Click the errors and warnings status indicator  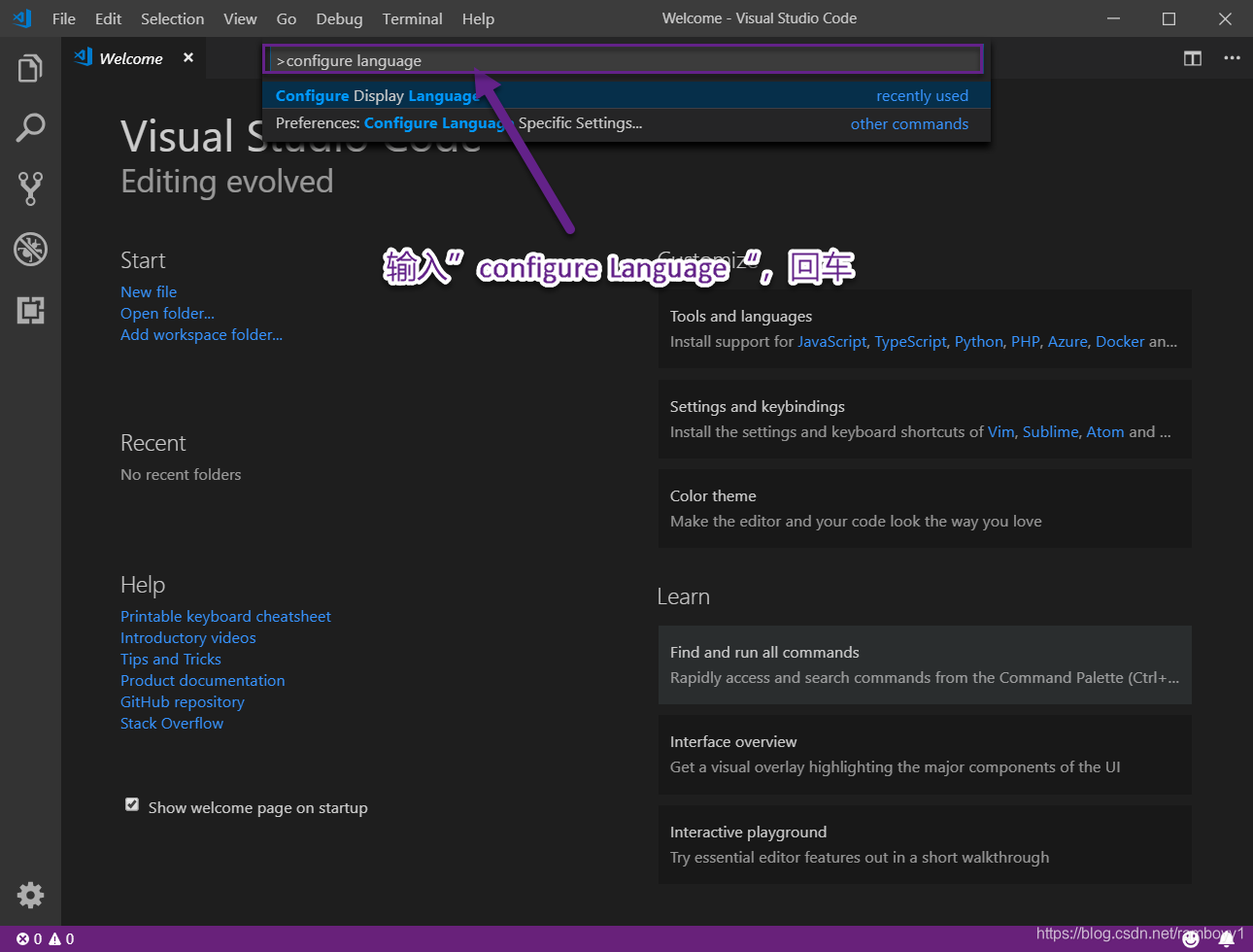tap(45, 939)
